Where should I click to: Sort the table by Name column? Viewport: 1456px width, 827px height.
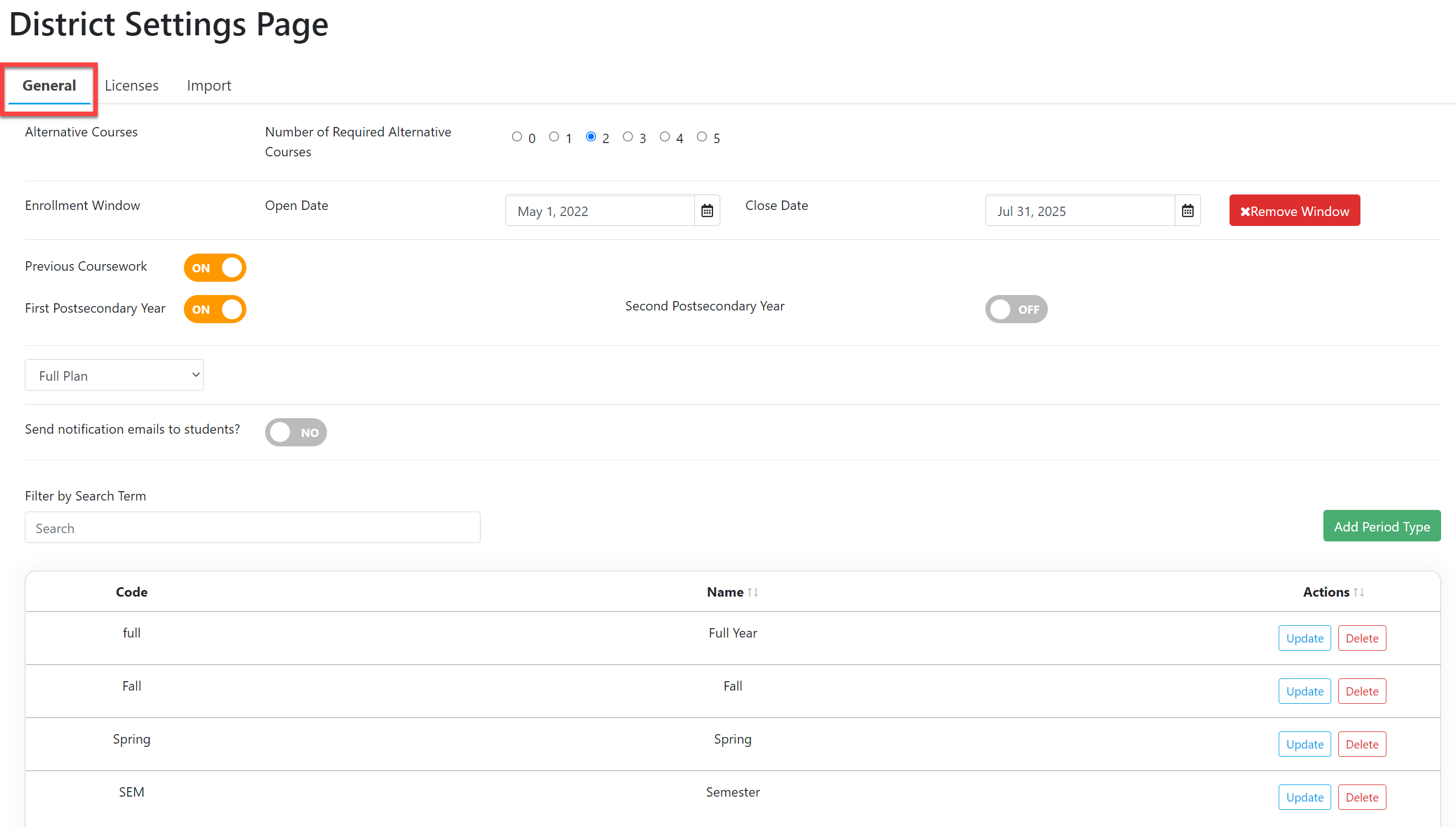click(753, 592)
